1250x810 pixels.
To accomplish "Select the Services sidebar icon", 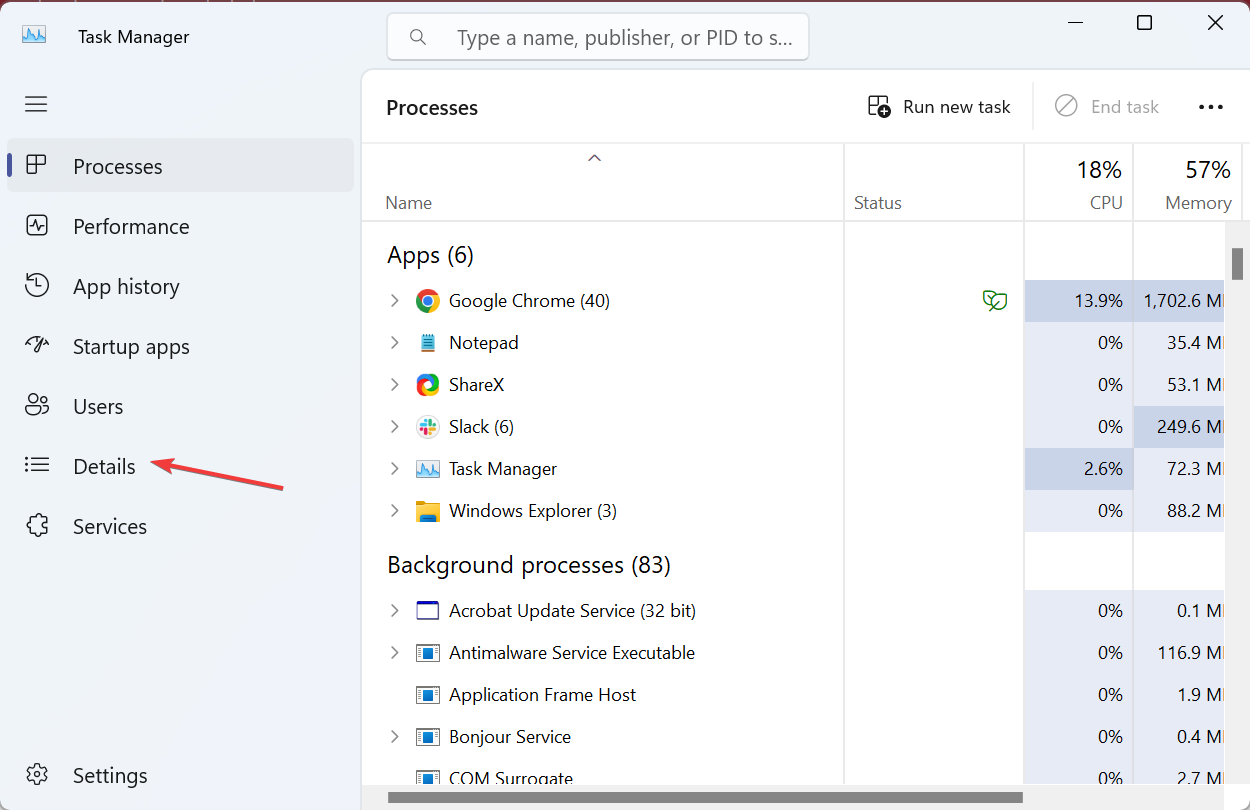I will coord(37,526).
